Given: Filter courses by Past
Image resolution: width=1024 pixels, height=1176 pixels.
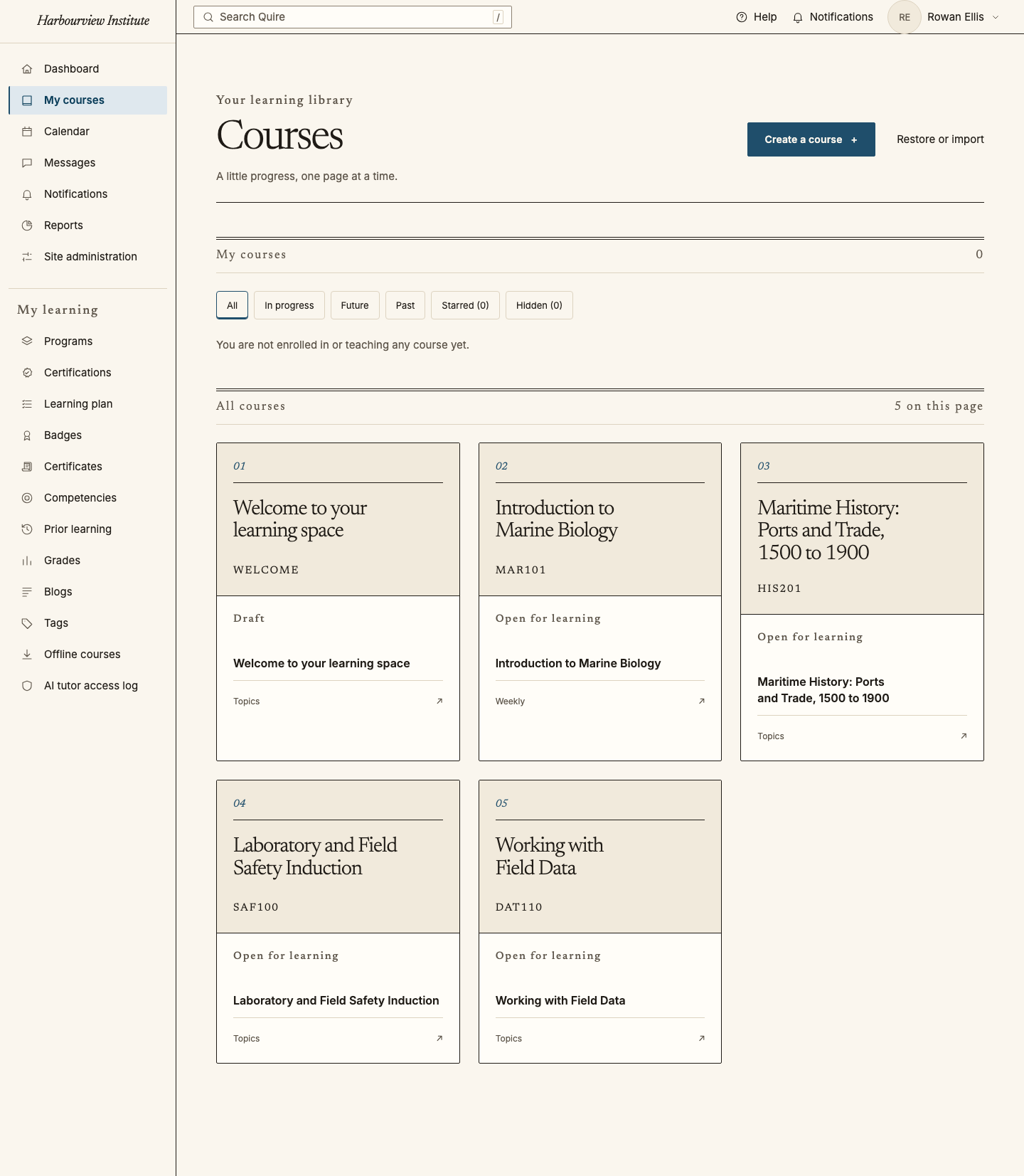Looking at the screenshot, I should pyautogui.click(x=405, y=305).
